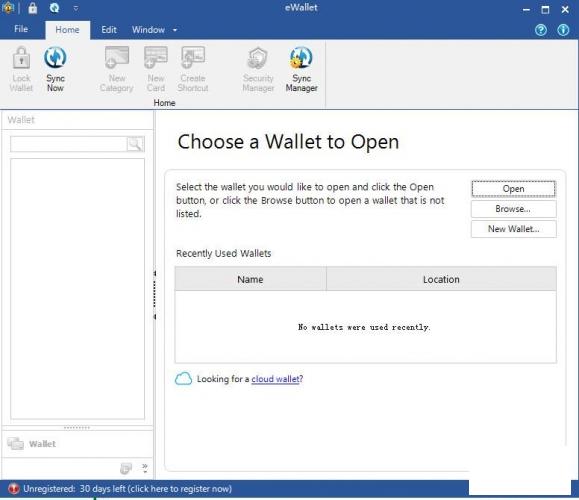
Task: Open the Window ribbon tab
Action: 148,30
